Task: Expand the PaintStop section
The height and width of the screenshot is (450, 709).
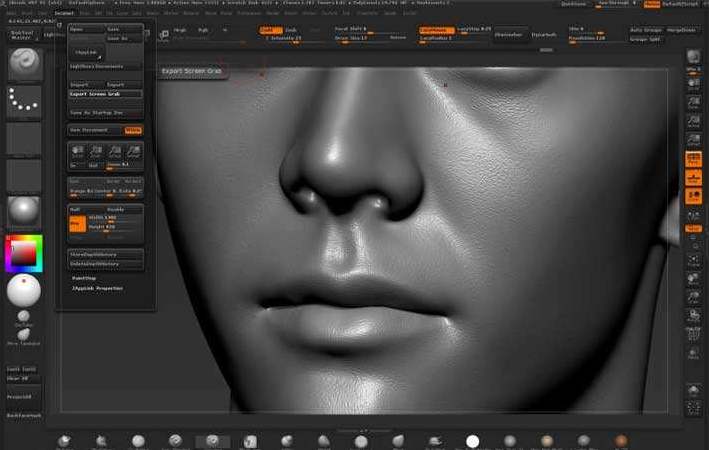Action: coord(85,277)
